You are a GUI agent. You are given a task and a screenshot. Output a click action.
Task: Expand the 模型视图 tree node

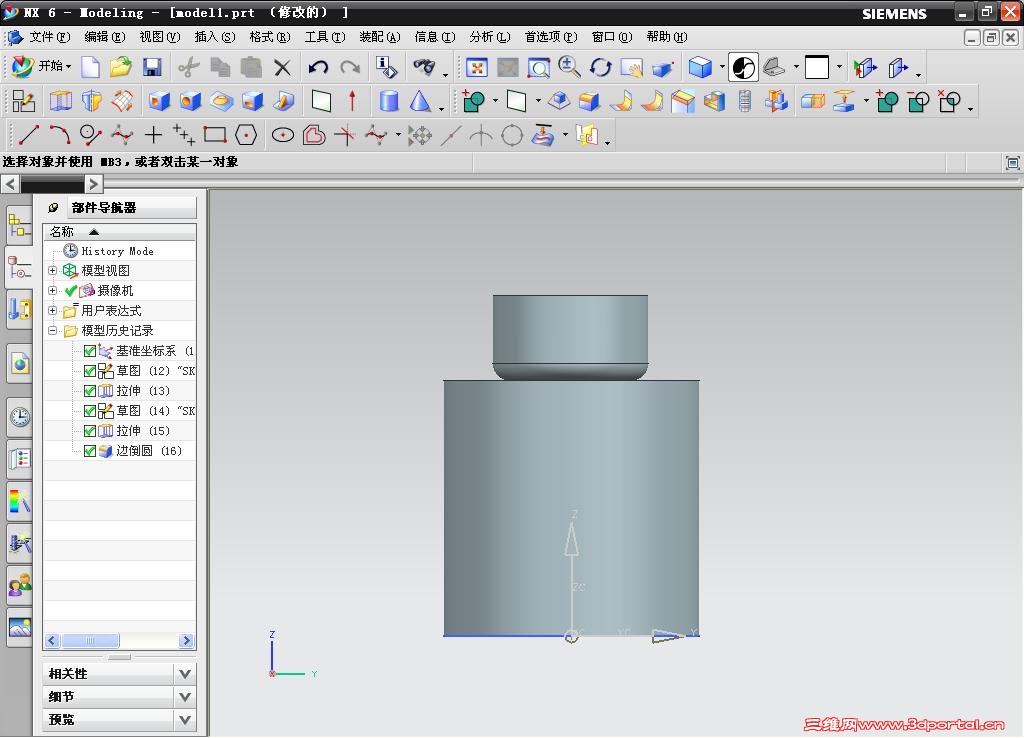(53, 271)
